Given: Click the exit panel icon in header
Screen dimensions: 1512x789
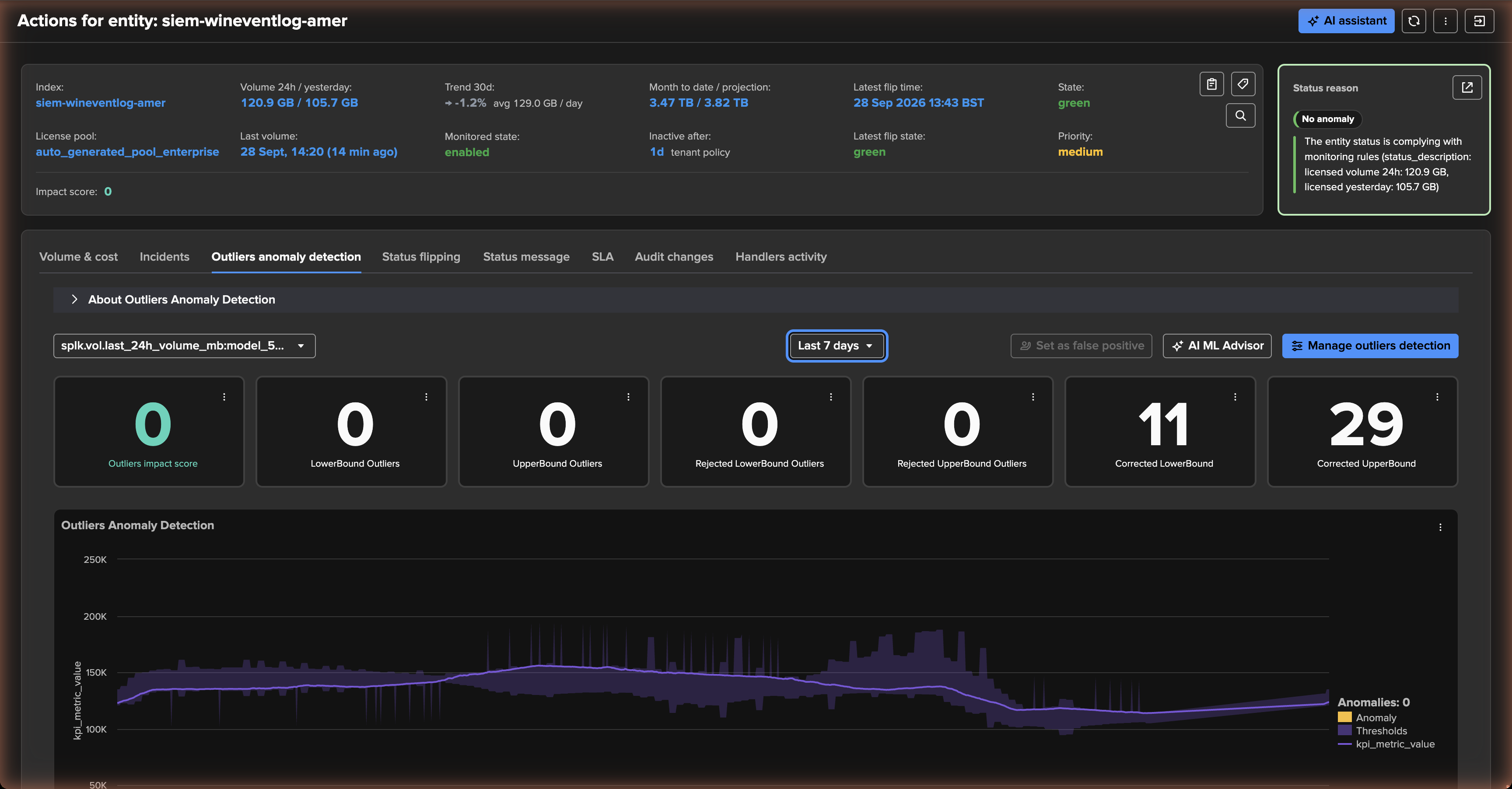Looking at the screenshot, I should [x=1479, y=21].
